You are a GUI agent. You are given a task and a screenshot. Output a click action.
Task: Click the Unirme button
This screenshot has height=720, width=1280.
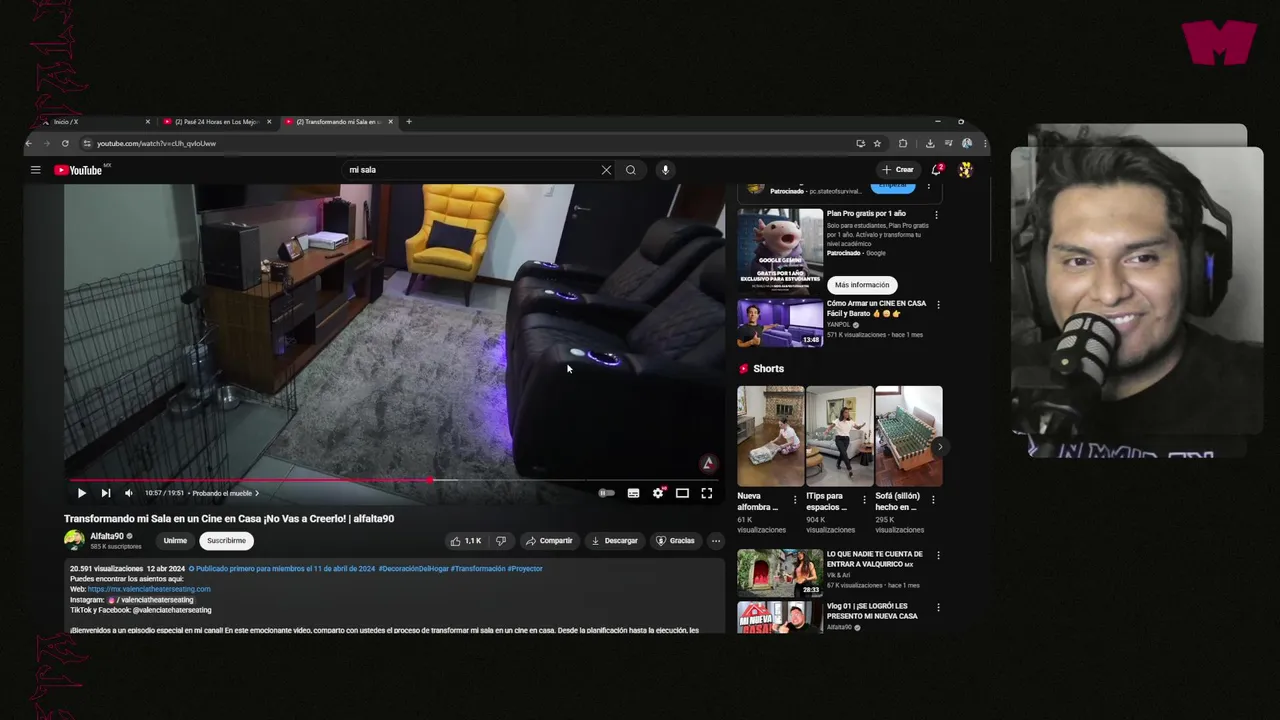coord(175,541)
